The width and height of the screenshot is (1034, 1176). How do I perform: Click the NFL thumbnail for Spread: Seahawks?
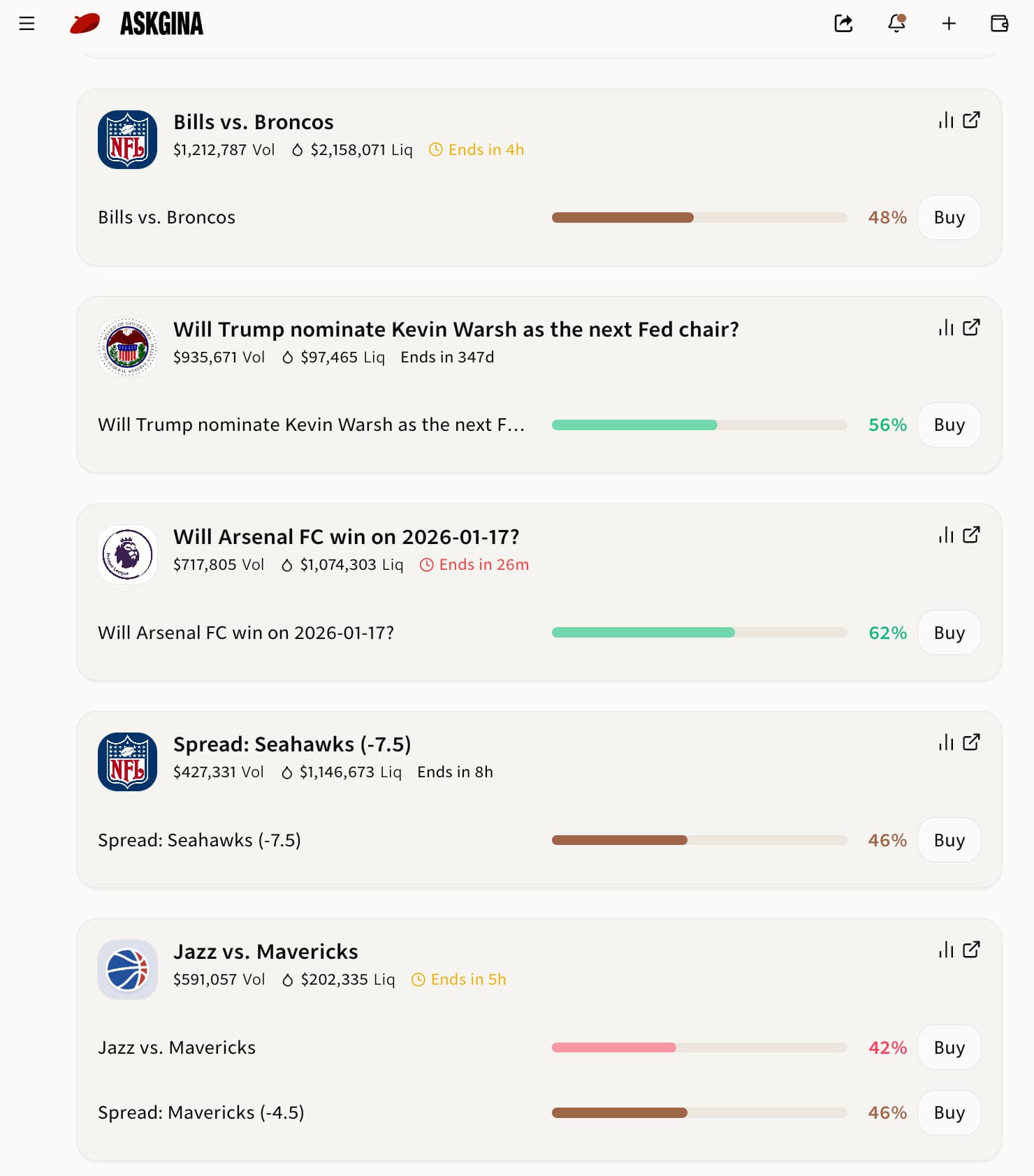(x=127, y=762)
